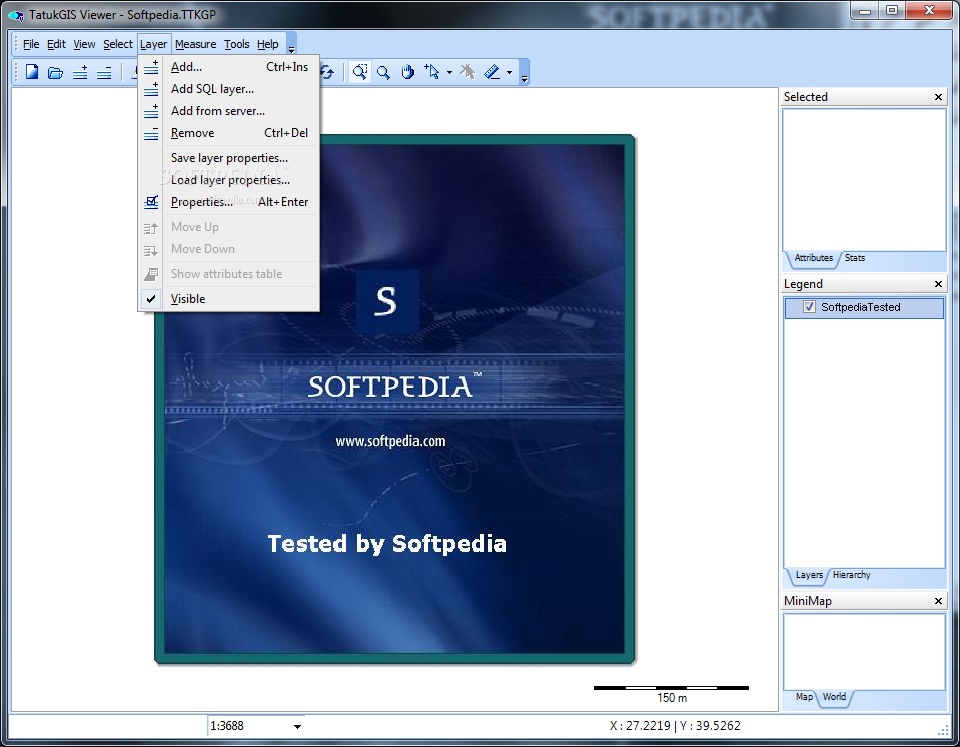
Task: Click the Properties checkmark menu icon
Action: tap(151, 202)
